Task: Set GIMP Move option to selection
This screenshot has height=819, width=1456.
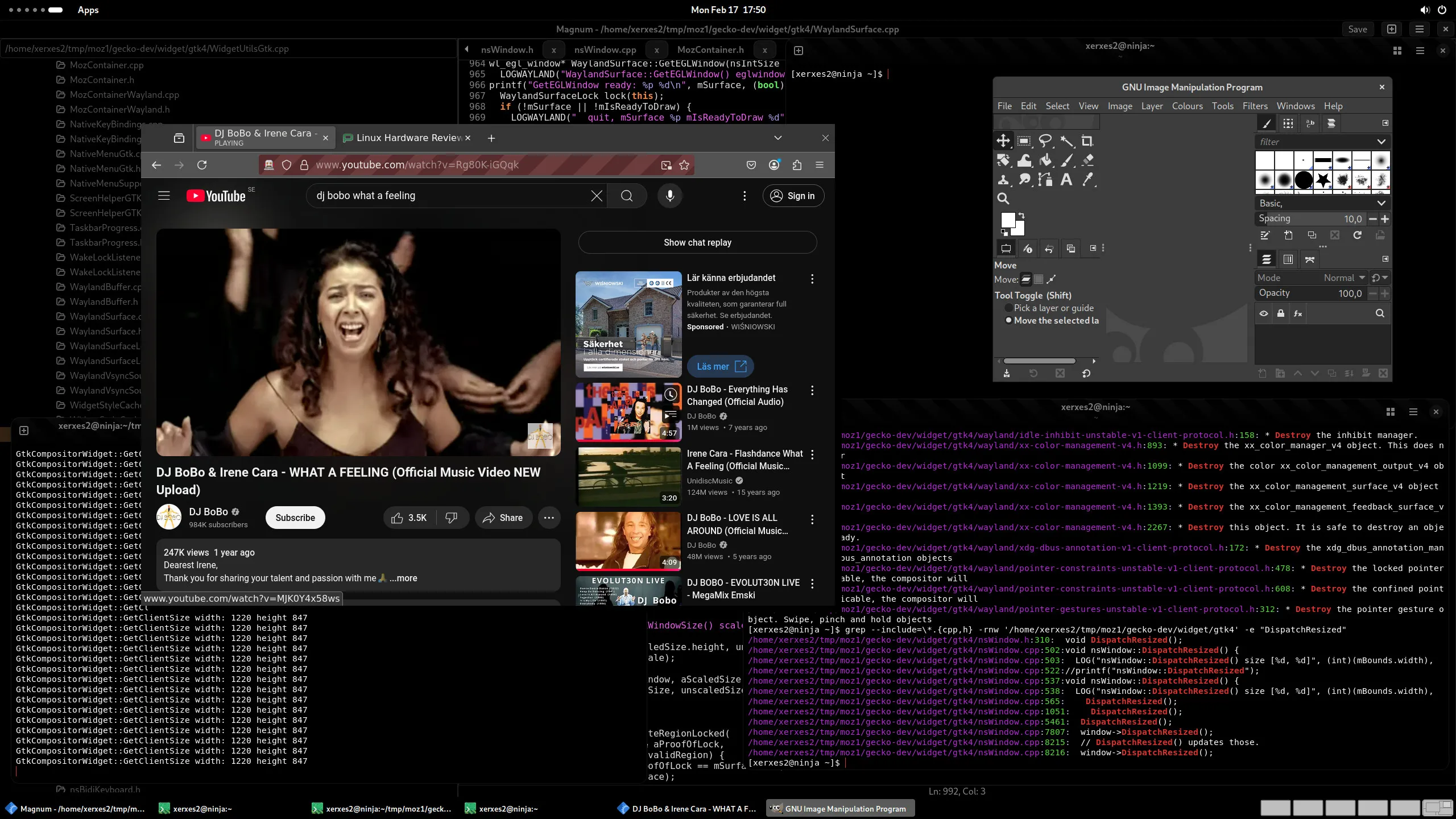Action: 1039,279
